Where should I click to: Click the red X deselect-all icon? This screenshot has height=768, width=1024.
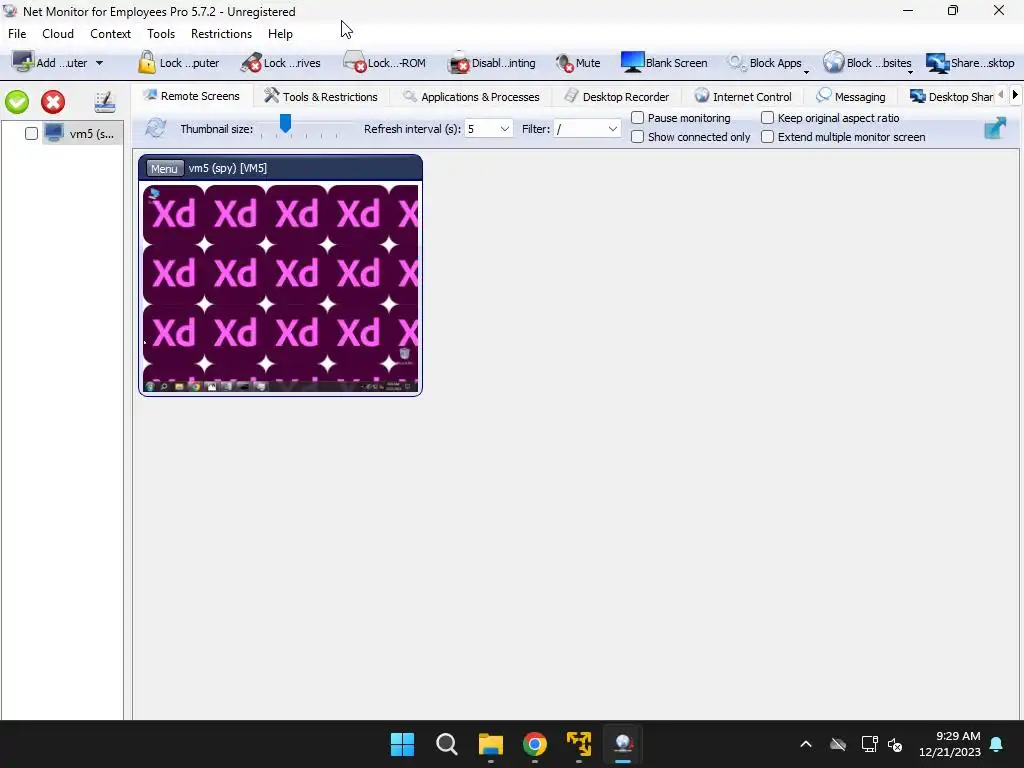pyautogui.click(x=53, y=102)
